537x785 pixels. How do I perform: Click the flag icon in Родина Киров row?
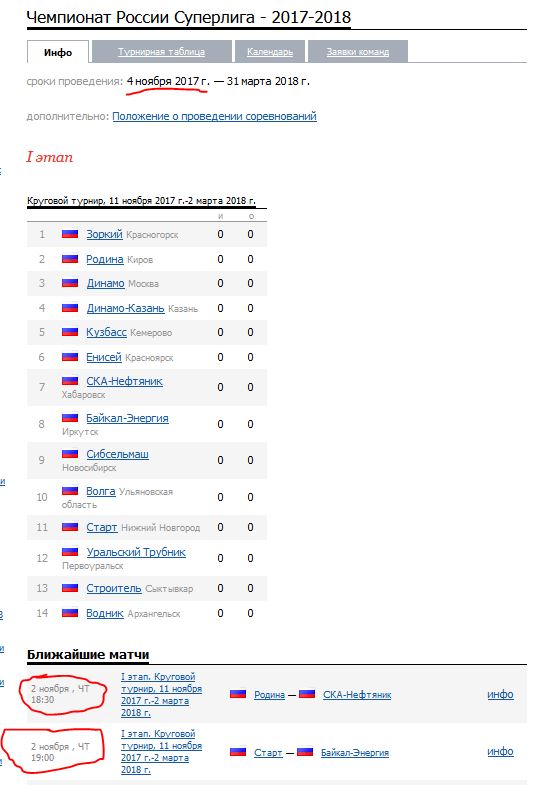pos(70,259)
